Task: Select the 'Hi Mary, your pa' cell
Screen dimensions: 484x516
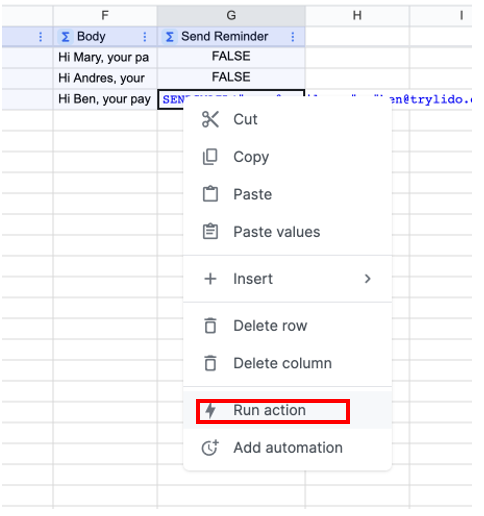Action: pos(105,57)
